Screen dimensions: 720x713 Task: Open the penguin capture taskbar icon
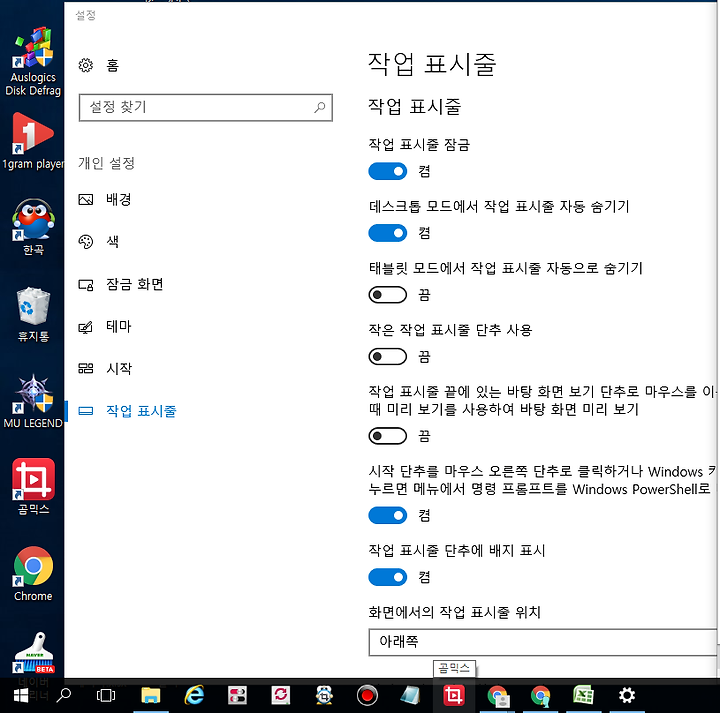(324, 696)
